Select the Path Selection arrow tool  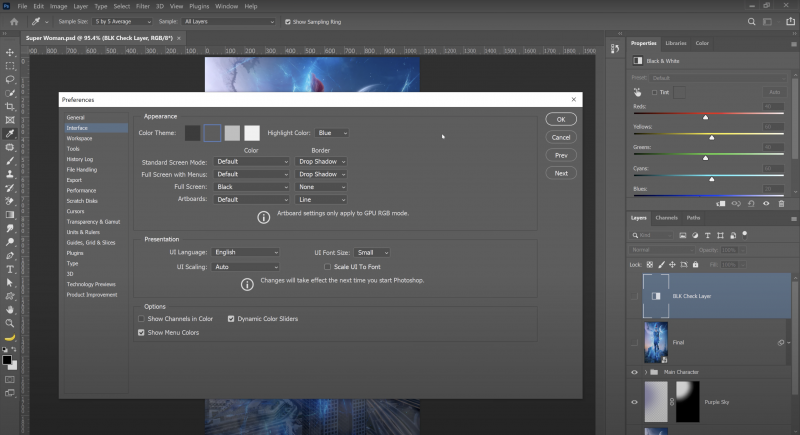[x=10, y=283]
